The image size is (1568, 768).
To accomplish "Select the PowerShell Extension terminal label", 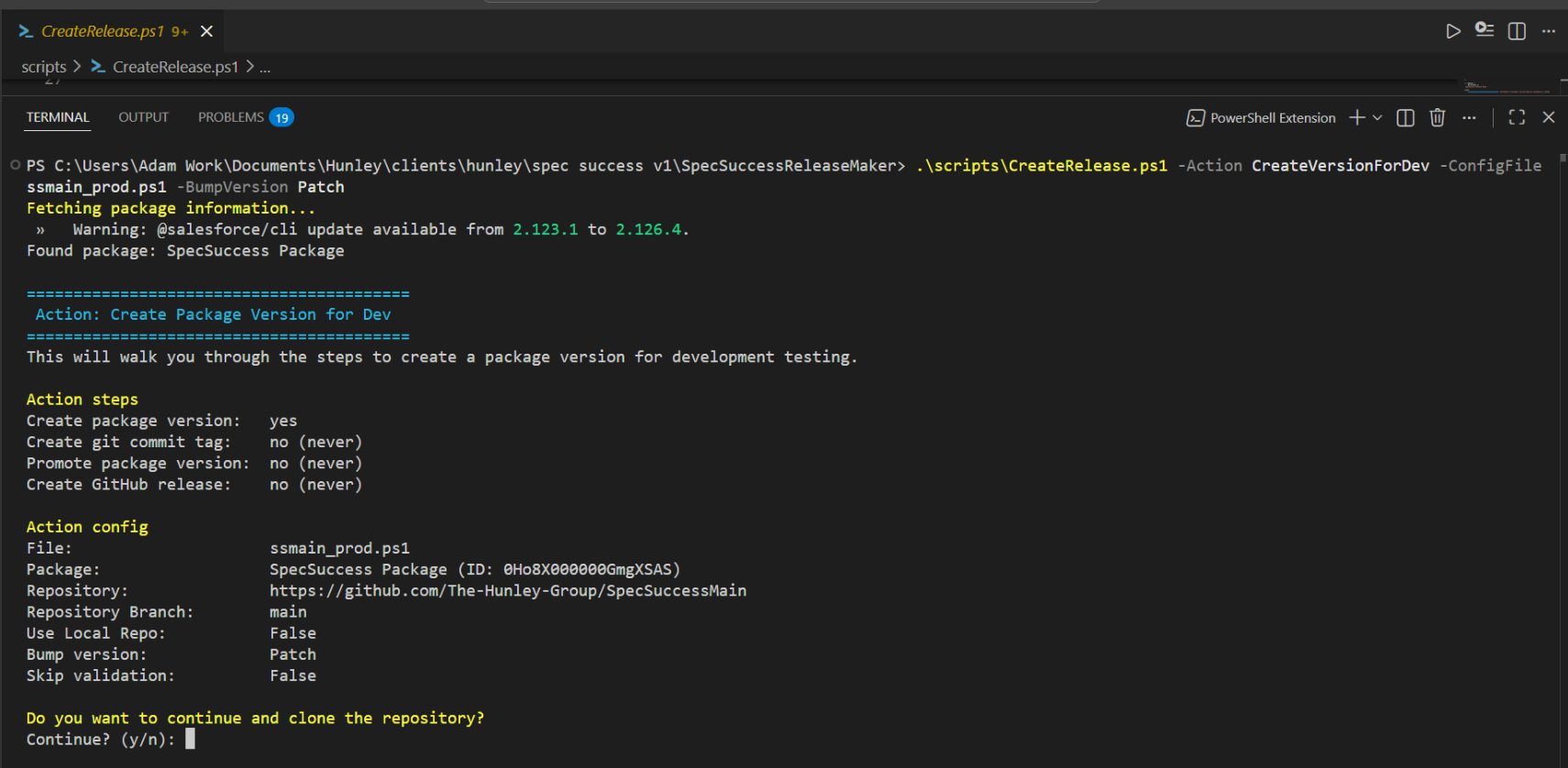I will (1261, 117).
